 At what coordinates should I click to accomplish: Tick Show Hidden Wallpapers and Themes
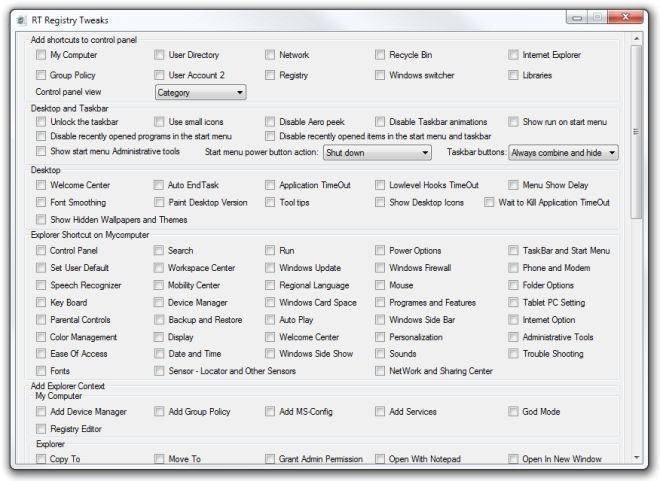41,219
